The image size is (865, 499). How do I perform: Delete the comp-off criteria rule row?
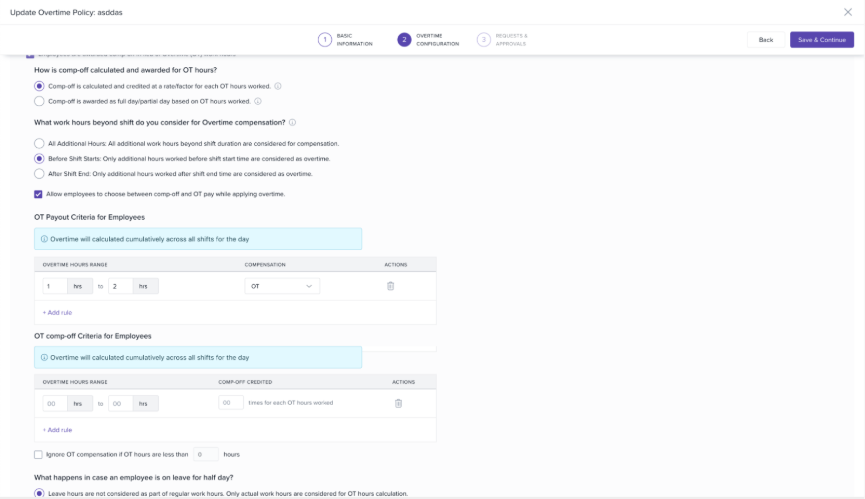point(398,404)
